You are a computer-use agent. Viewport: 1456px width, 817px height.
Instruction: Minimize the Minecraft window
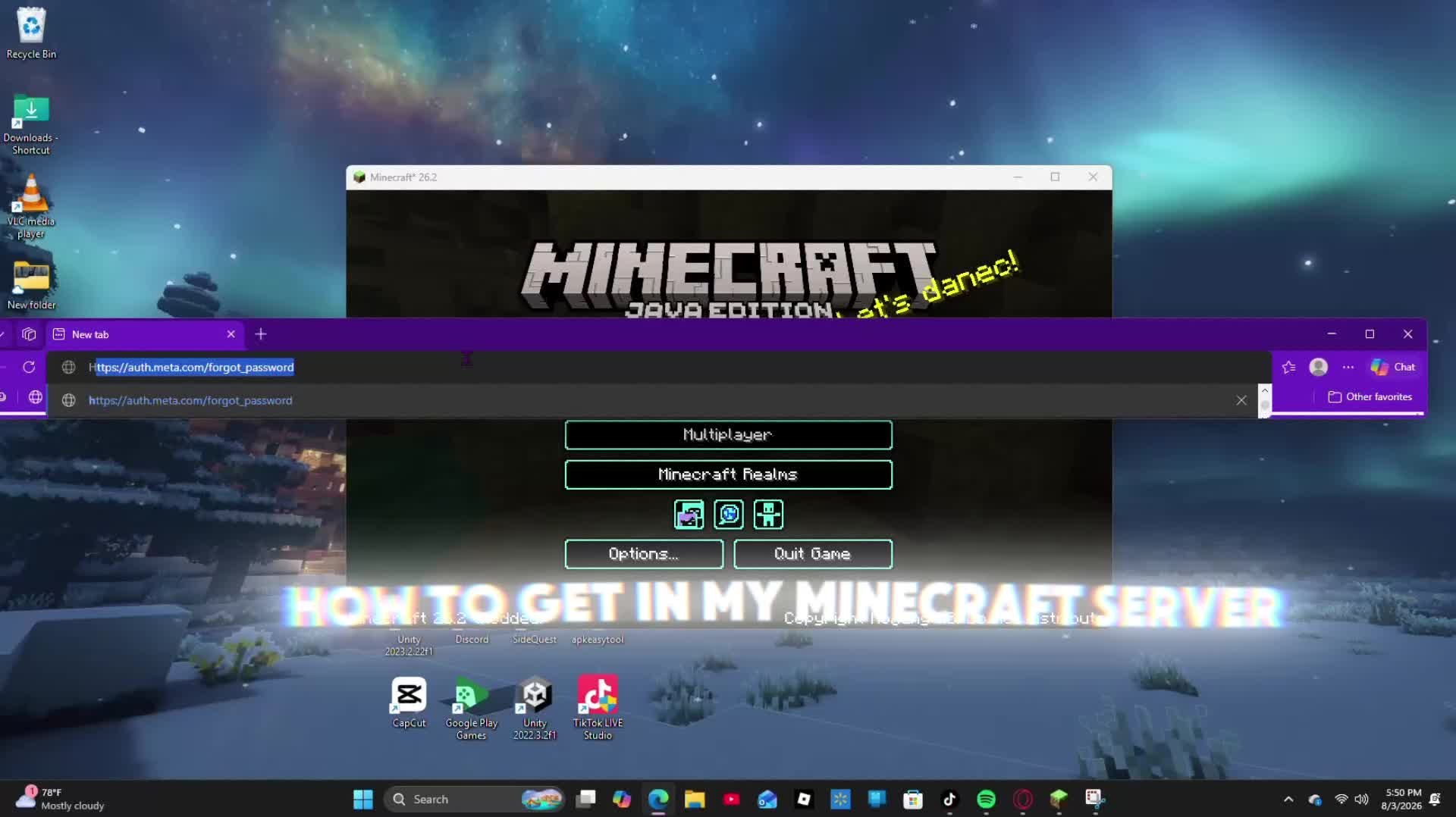point(1018,177)
